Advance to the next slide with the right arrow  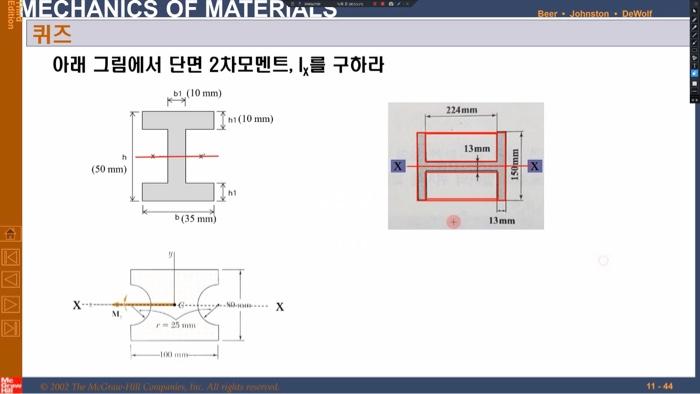10,305
